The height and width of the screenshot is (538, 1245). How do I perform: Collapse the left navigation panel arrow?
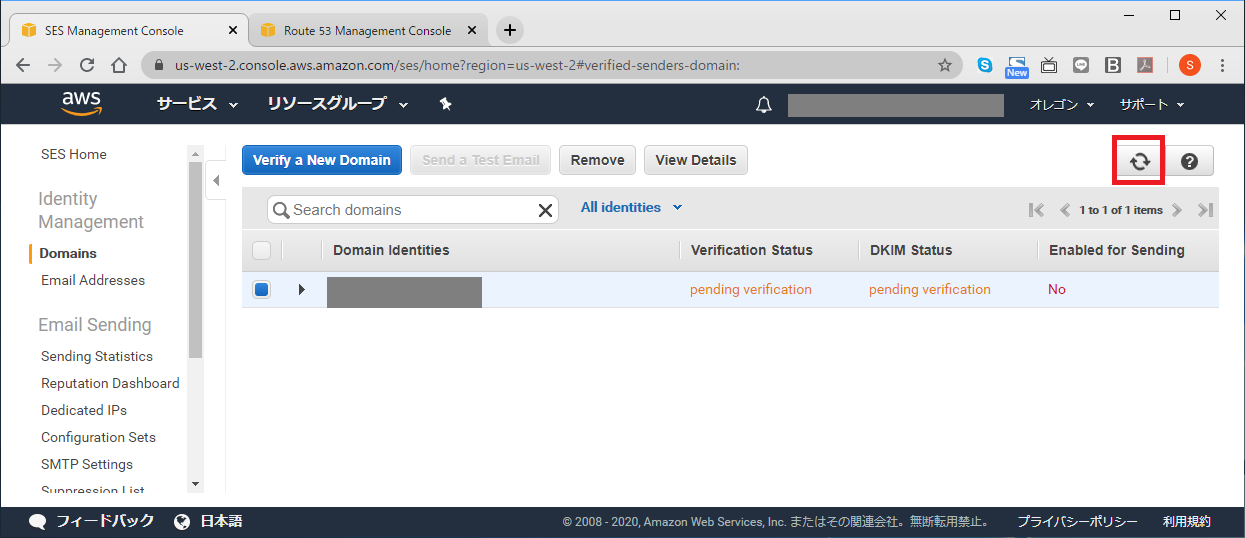(x=216, y=181)
